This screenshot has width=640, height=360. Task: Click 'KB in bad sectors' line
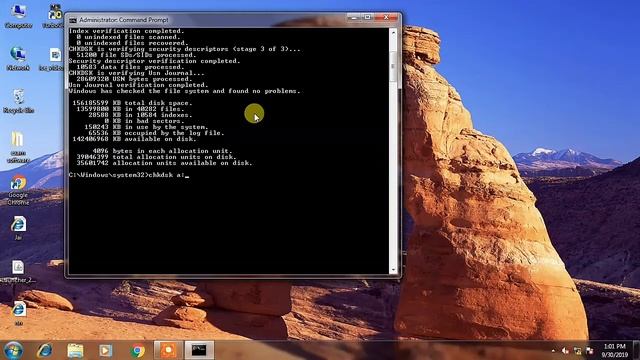coord(144,121)
